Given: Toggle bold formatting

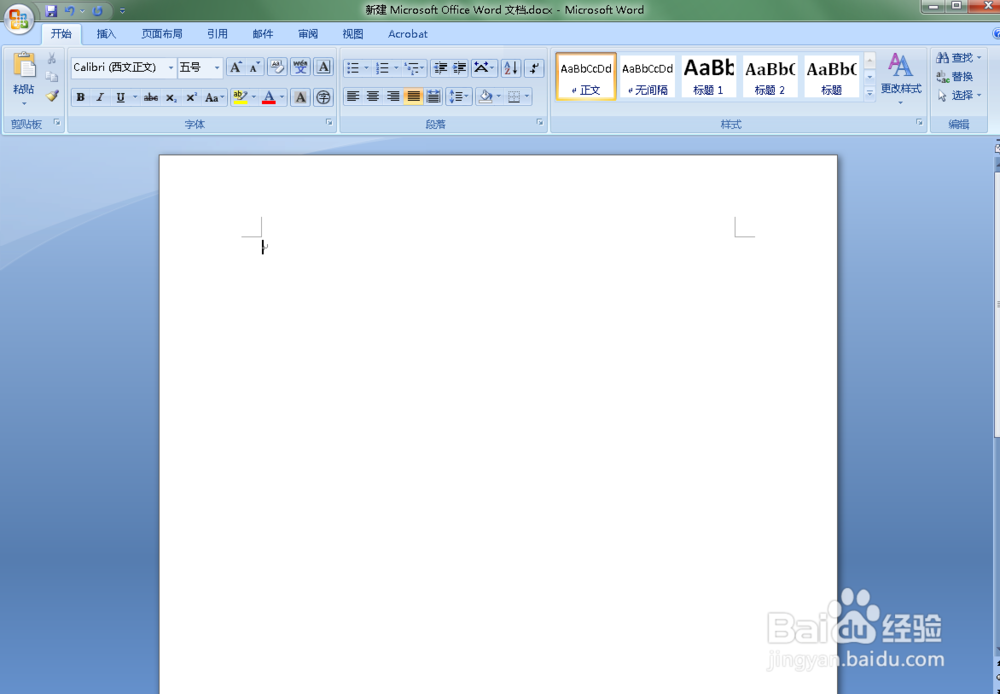Looking at the screenshot, I should (80, 97).
